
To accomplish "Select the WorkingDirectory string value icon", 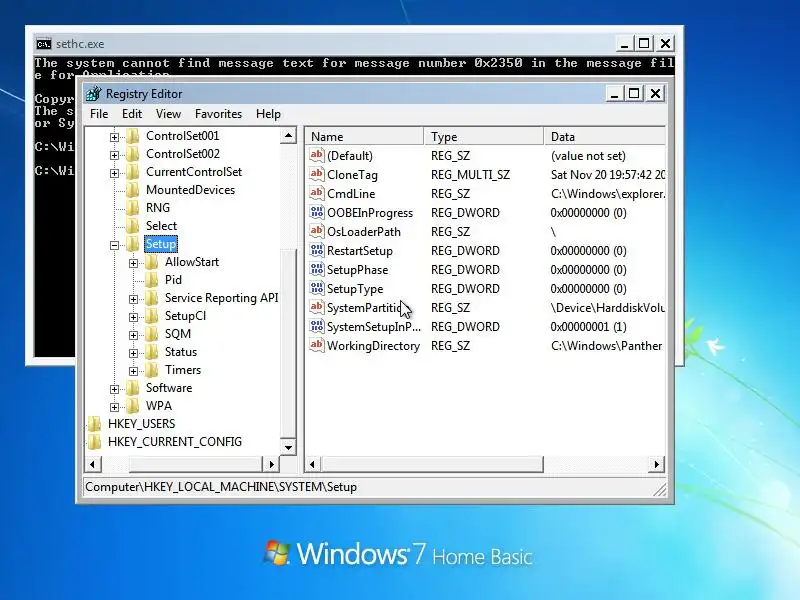I will tap(317, 345).
